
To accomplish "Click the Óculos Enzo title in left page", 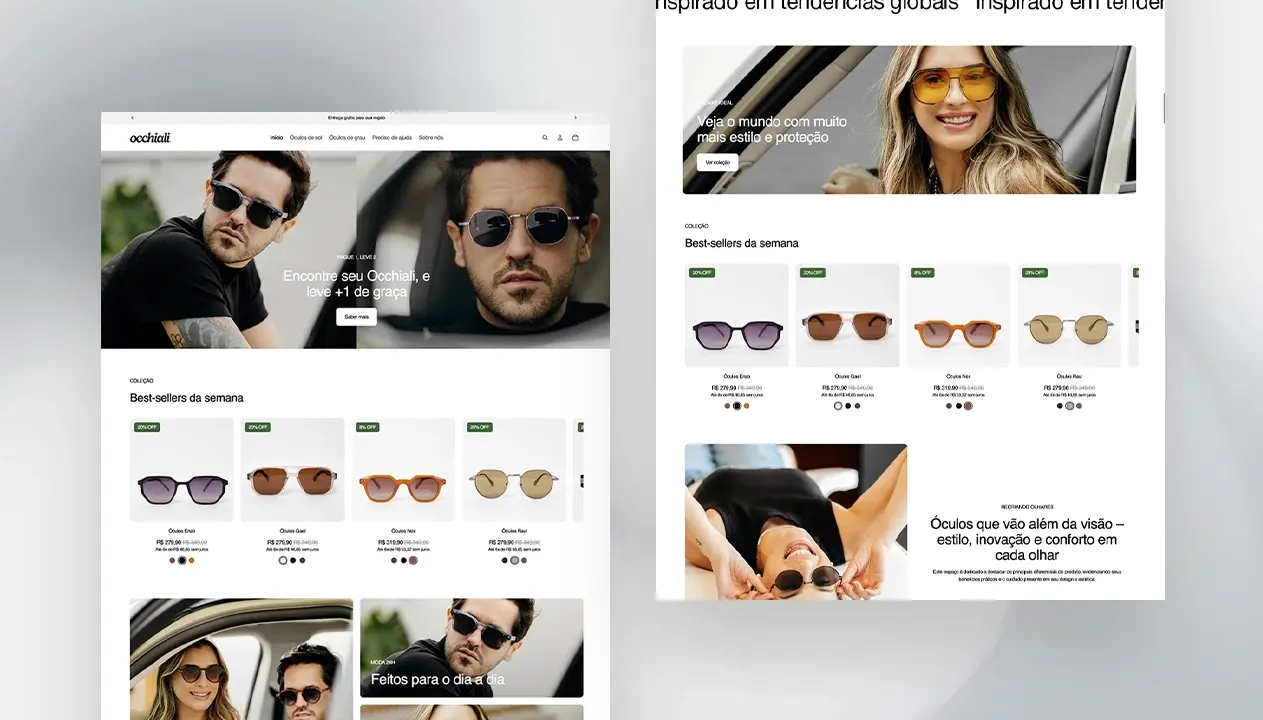I will [x=181, y=531].
